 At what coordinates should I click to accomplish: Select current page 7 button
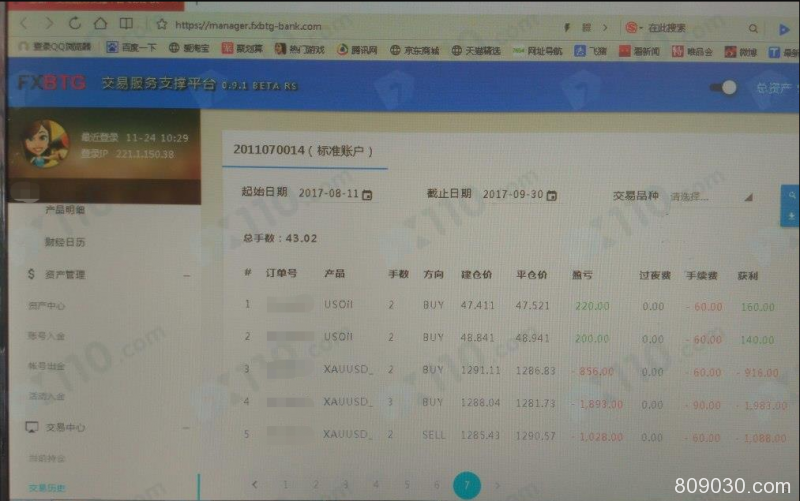467,485
